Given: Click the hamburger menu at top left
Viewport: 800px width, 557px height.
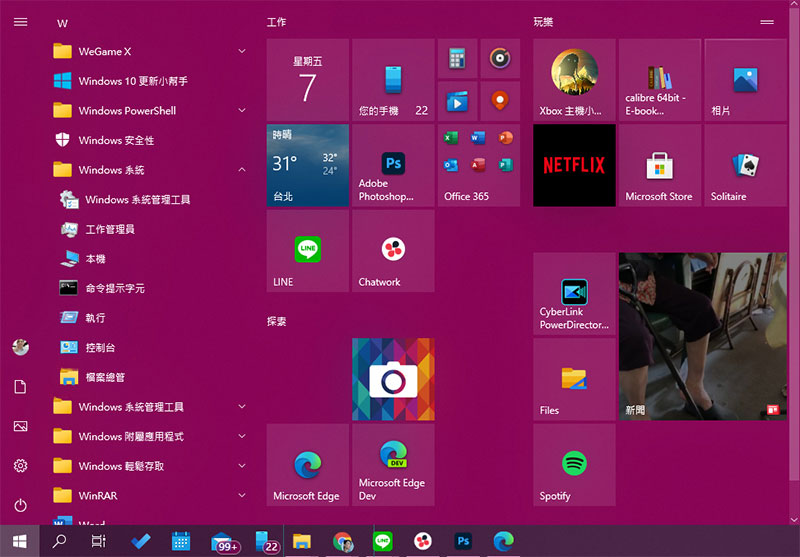Looking at the screenshot, I should 20,22.
